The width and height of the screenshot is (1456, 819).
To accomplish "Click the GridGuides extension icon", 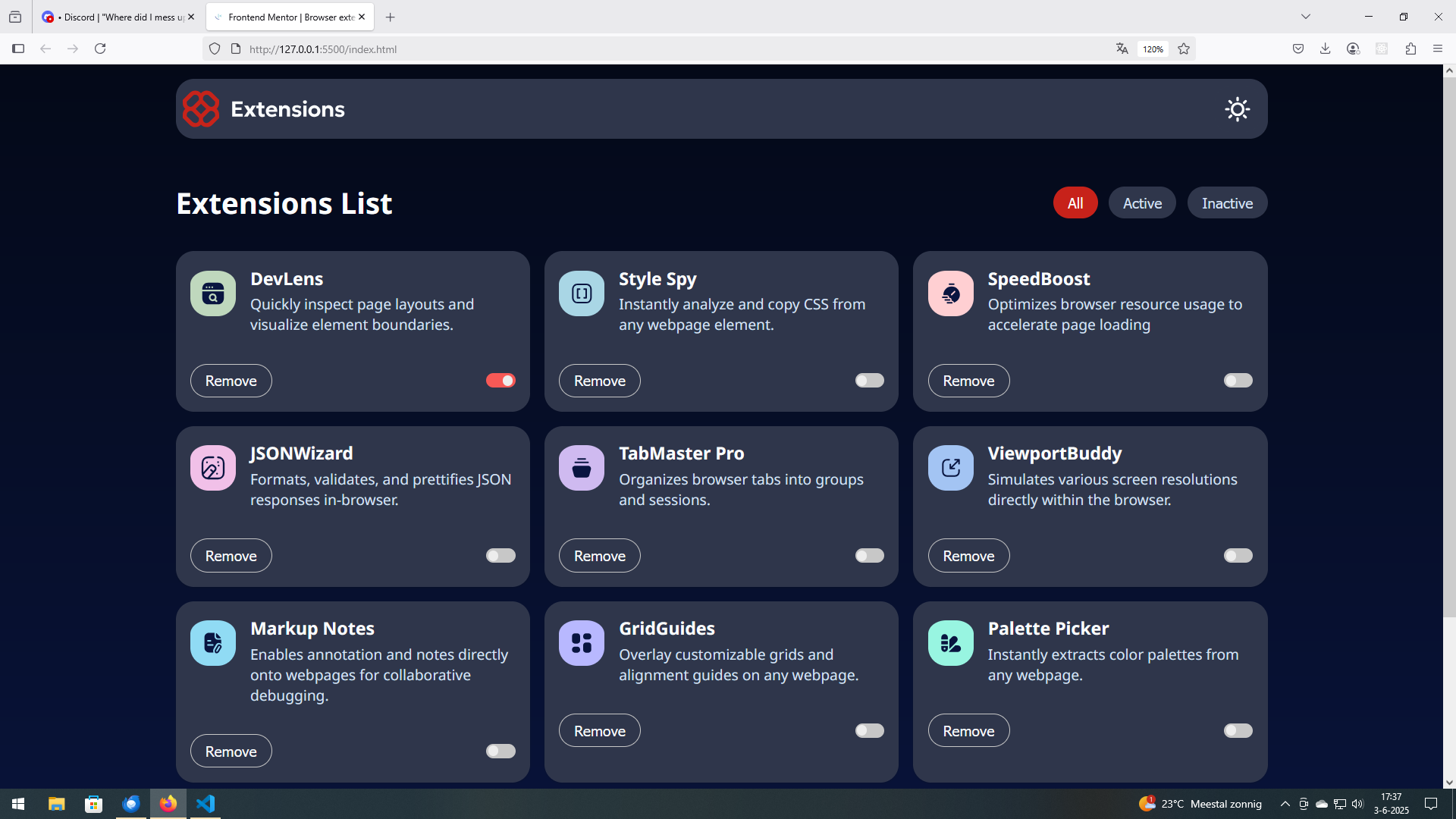I will 582,643.
